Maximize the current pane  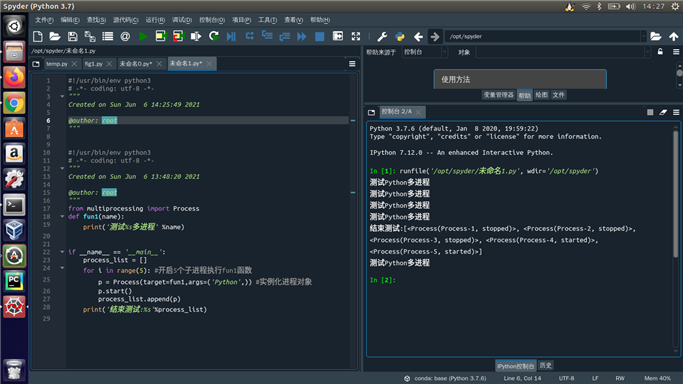(338, 36)
